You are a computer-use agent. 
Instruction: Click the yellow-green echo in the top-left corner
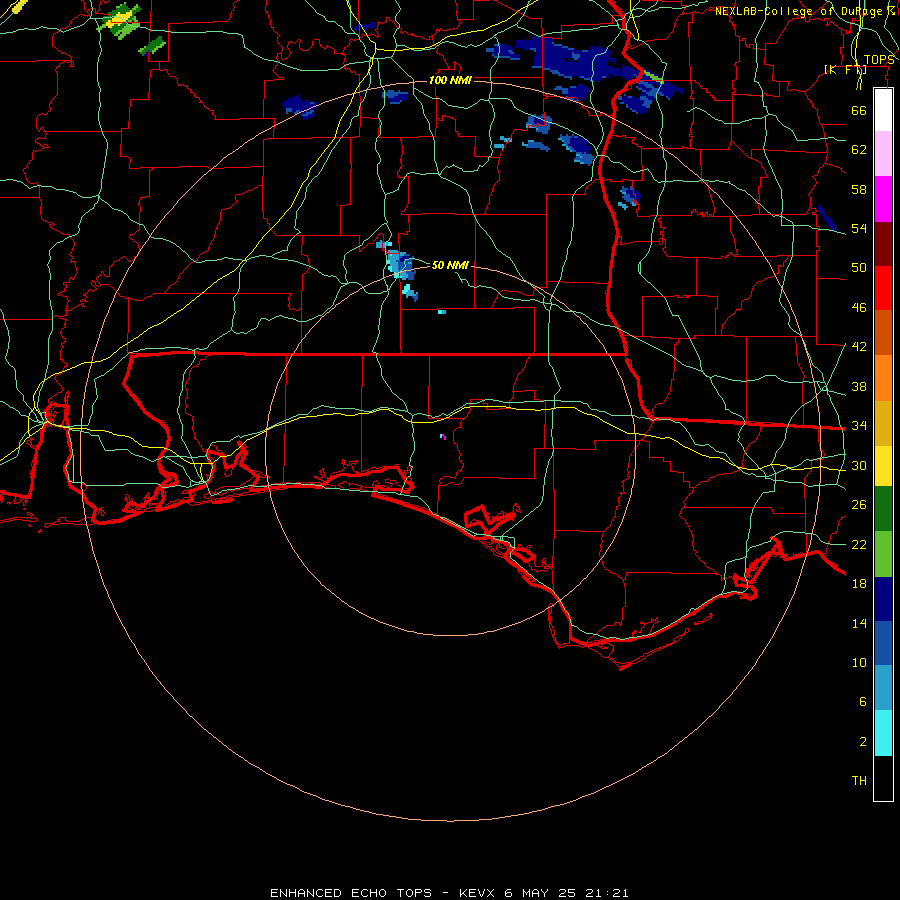pyautogui.click(x=121, y=20)
